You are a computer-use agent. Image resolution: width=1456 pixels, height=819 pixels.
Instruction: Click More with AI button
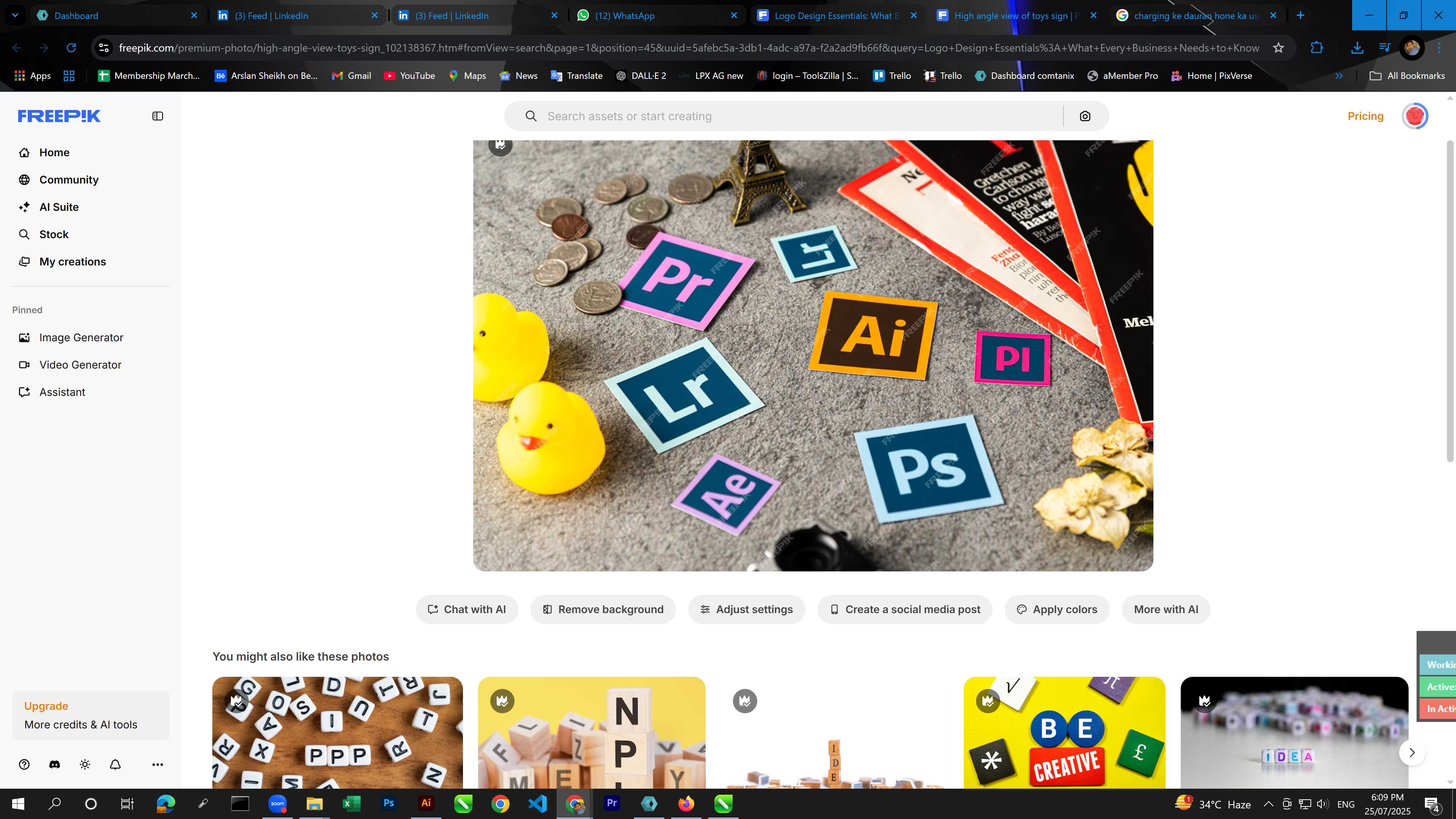pyautogui.click(x=1166, y=609)
